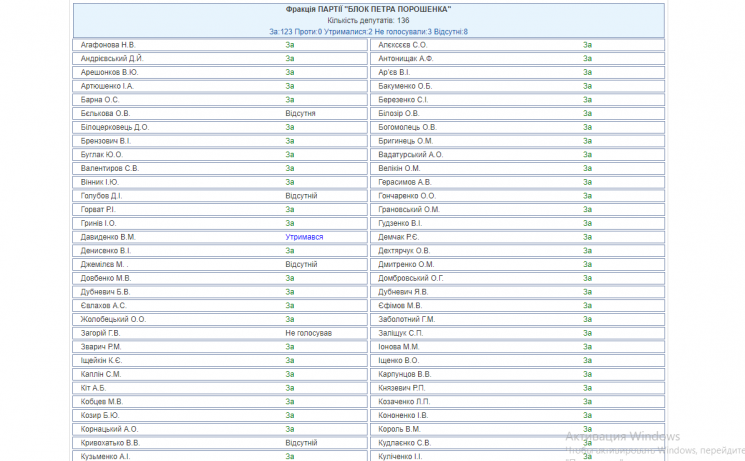
Task: Click the "За" vote of Корнацький А.О.
Action: tap(289, 430)
